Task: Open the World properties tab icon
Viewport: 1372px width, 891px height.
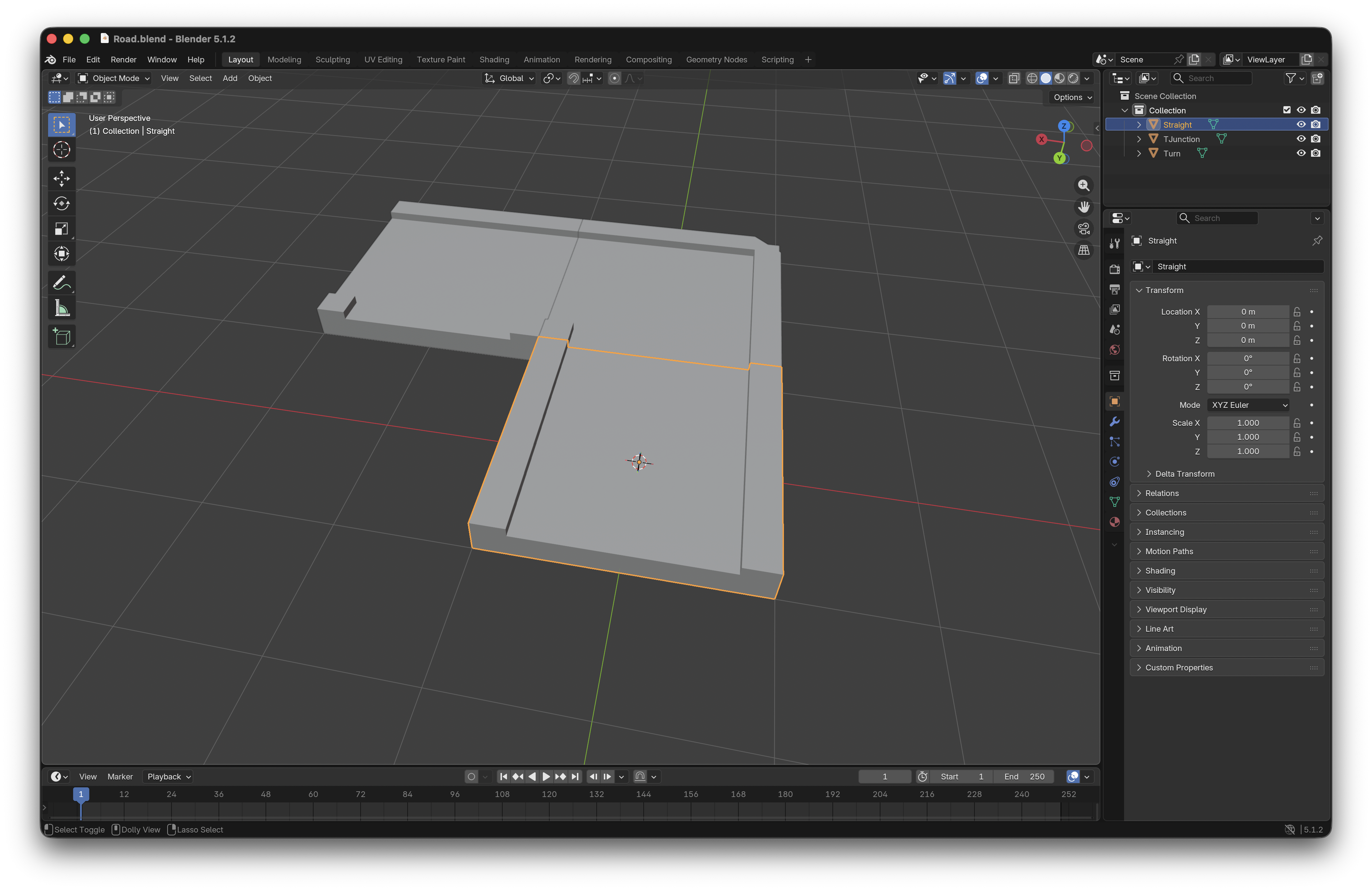Action: click(x=1115, y=350)
